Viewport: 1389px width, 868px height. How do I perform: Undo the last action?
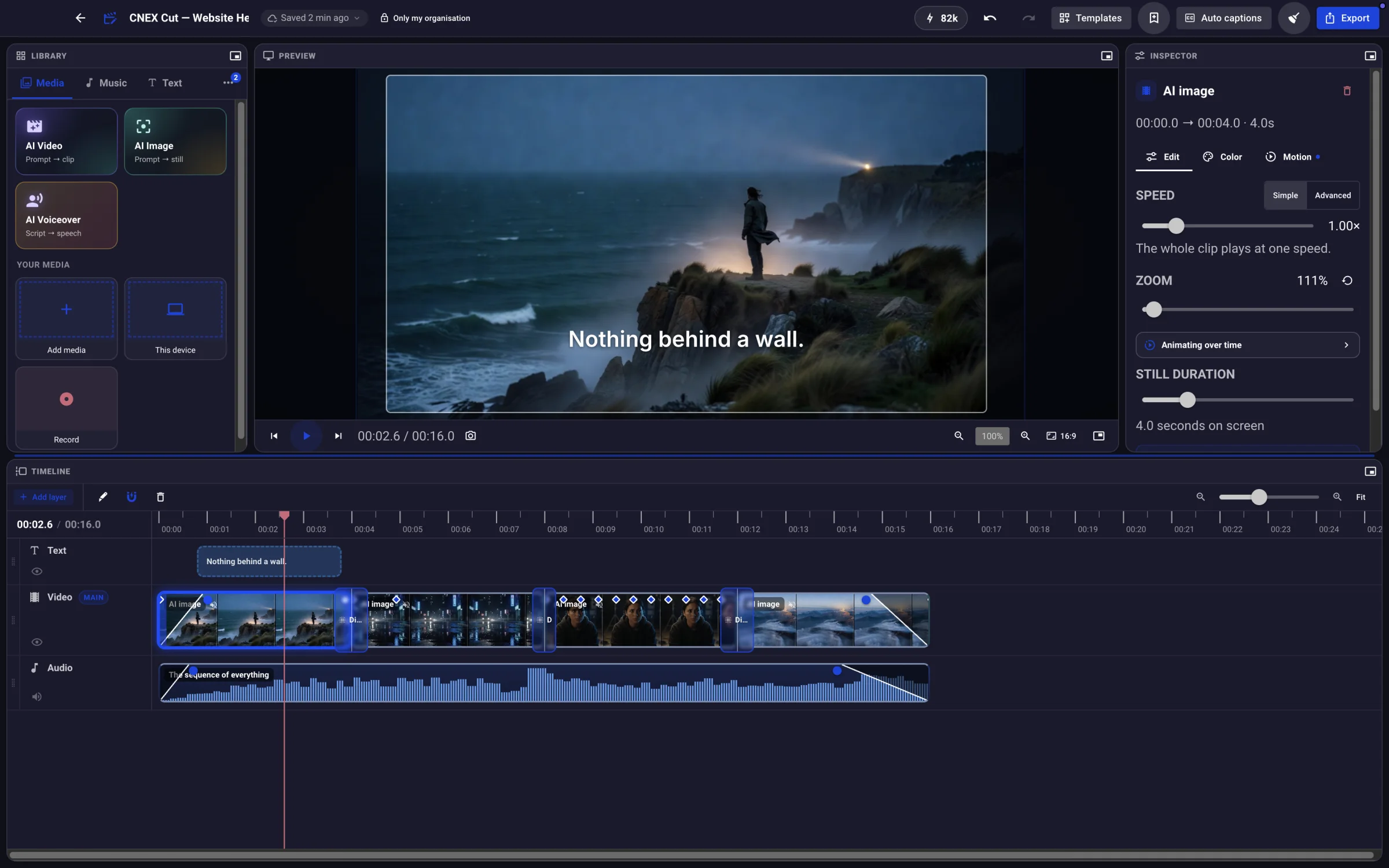click(990, 18)
